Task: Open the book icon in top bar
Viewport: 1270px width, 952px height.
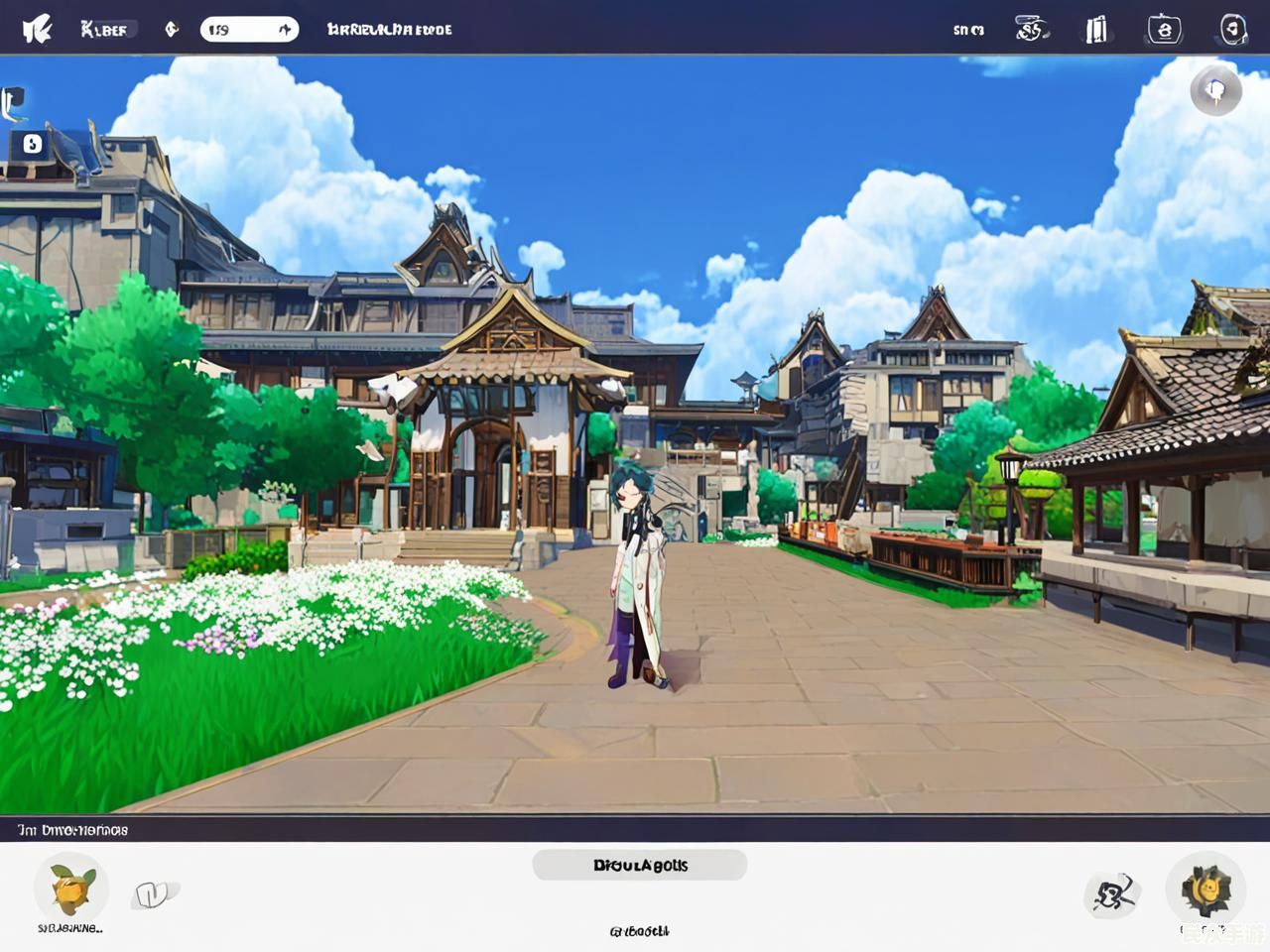Action: [1095, 30]
